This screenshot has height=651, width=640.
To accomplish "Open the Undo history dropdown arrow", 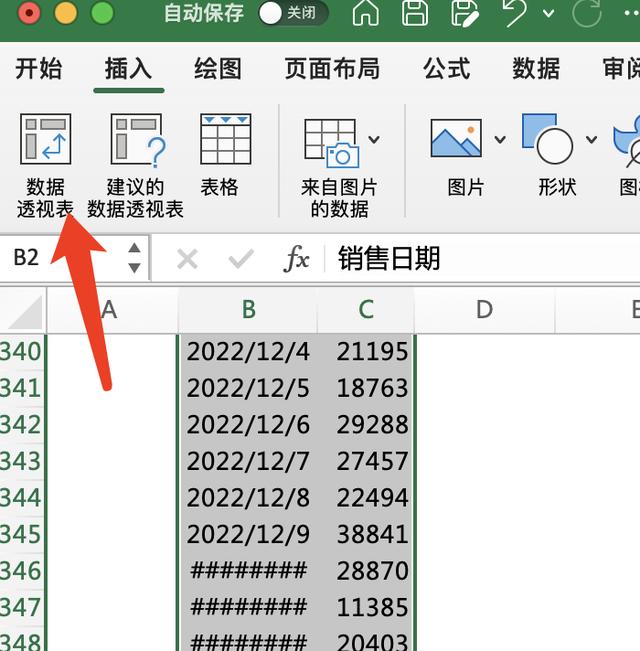I will [548, 14].
